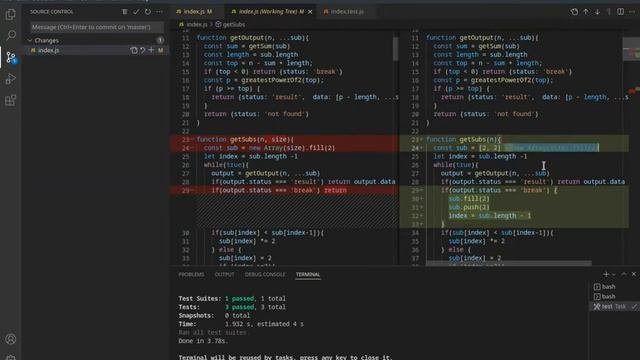
Task: Open the DEBUG CONSOLE panel tab
Action: pos(265,274)
